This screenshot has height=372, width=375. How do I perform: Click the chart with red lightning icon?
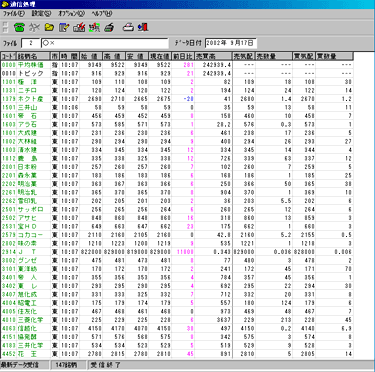coord(79,27)
